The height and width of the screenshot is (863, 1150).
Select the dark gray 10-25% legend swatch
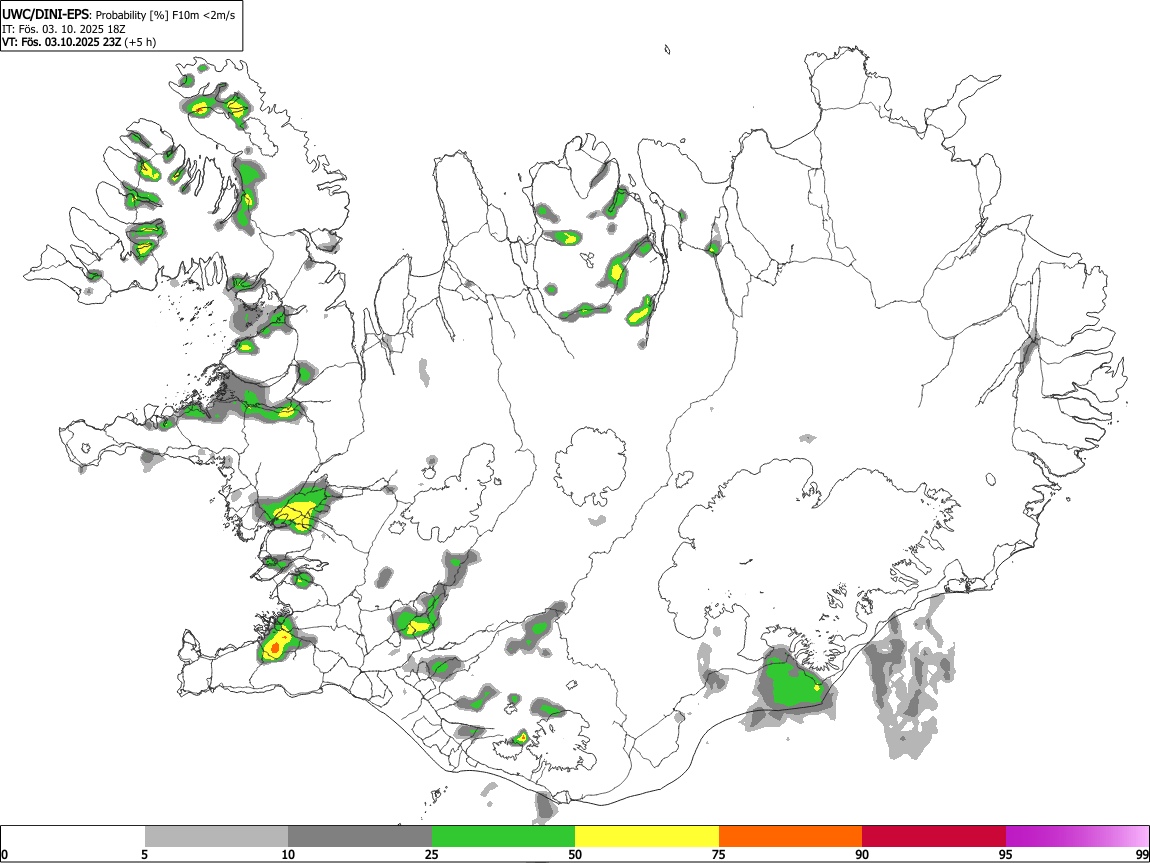pyautogui.click(x=360, y=837)
